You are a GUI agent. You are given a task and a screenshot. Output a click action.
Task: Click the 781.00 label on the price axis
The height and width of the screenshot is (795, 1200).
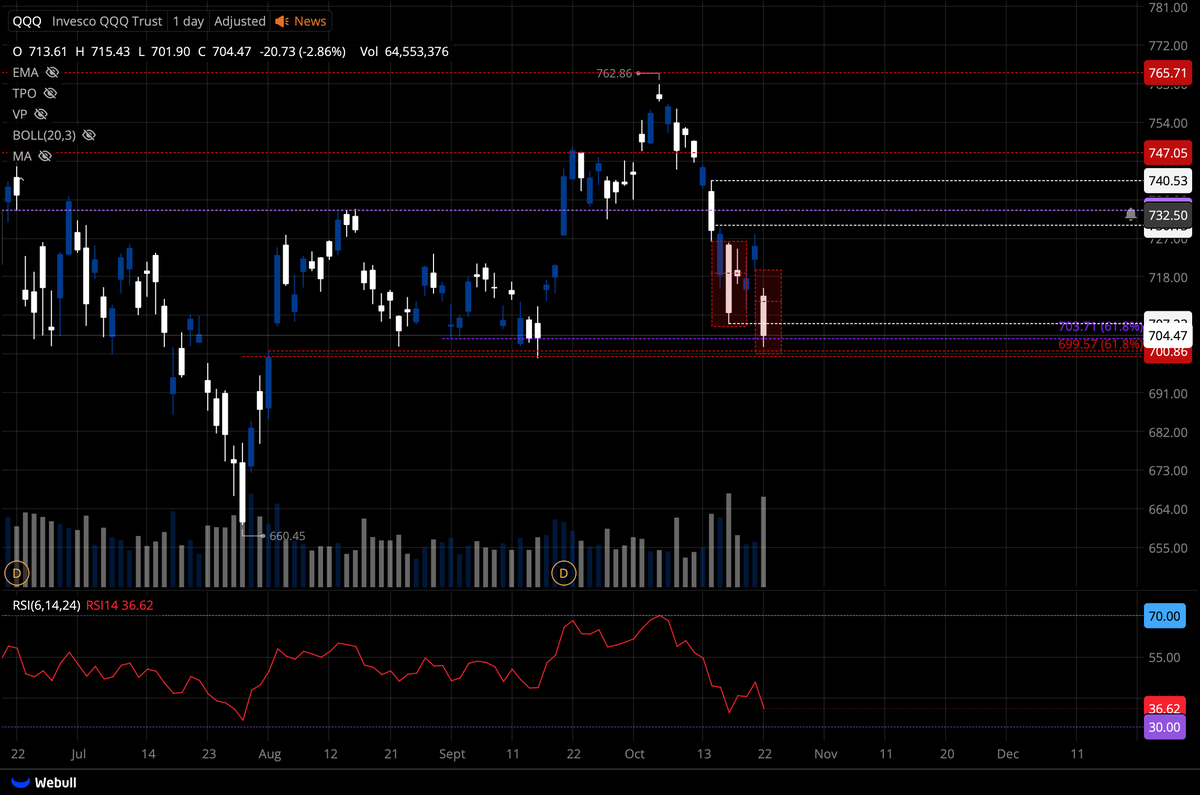(x=1168, y=8)
